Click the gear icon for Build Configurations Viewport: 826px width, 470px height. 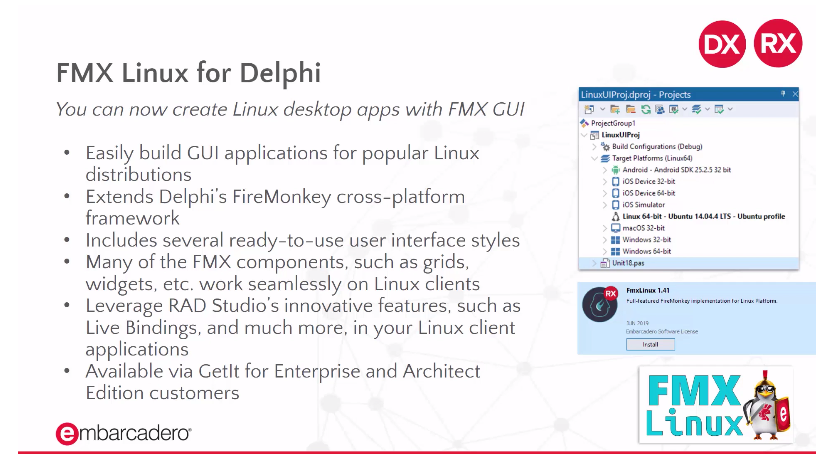tap(605, 146)
